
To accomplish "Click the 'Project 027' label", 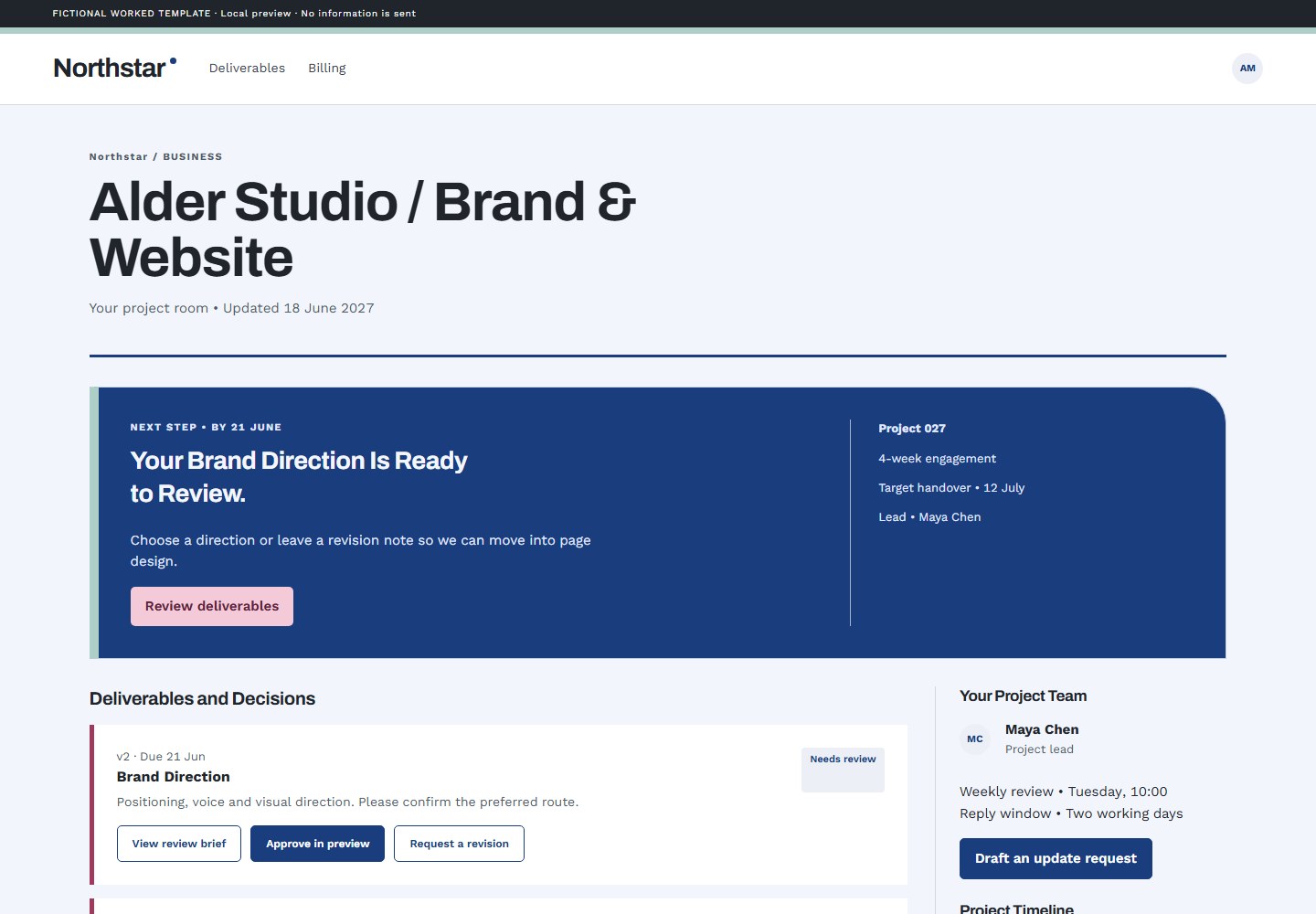I will 912,428.
